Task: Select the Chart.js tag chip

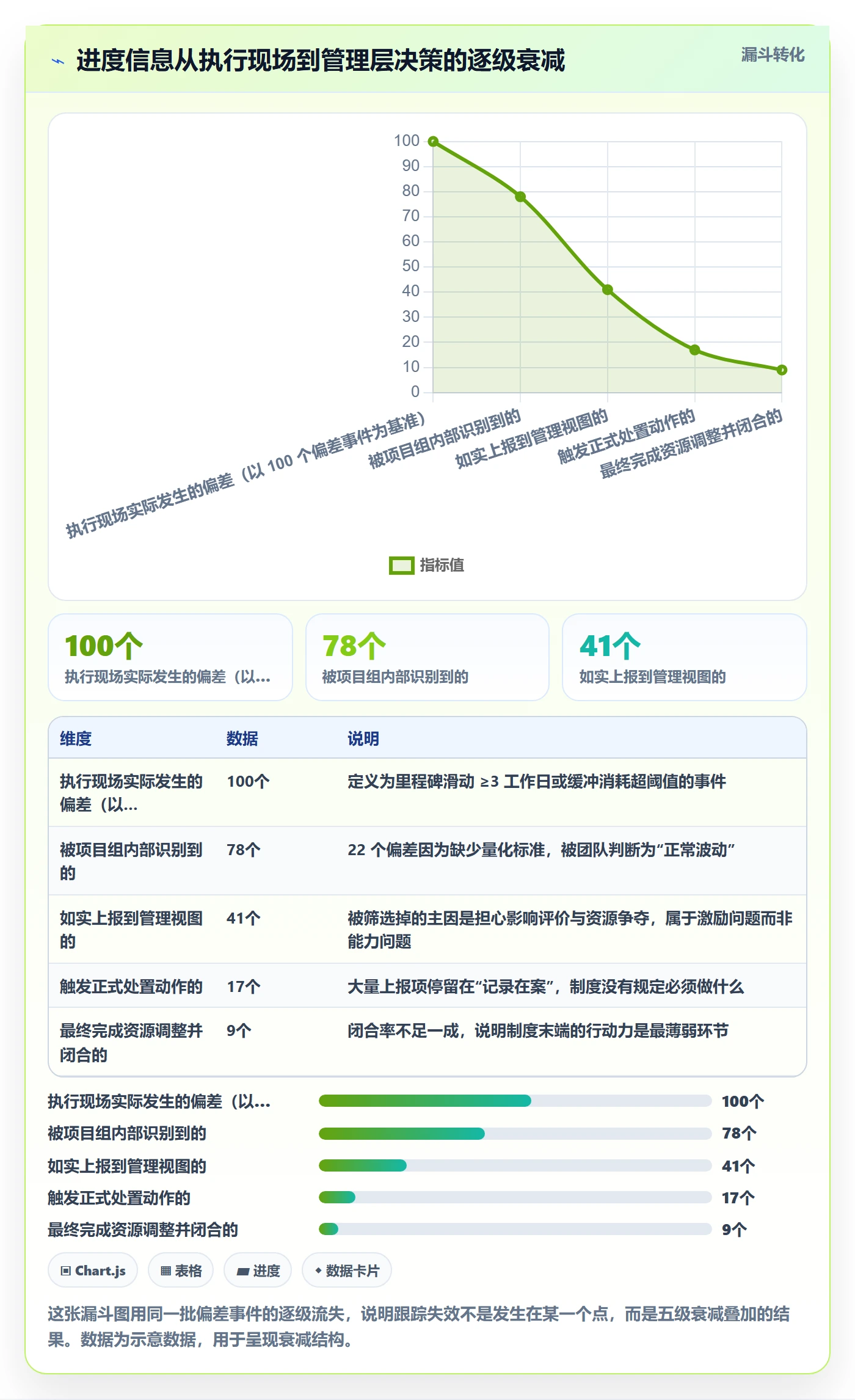Action: click(93, 1271)
